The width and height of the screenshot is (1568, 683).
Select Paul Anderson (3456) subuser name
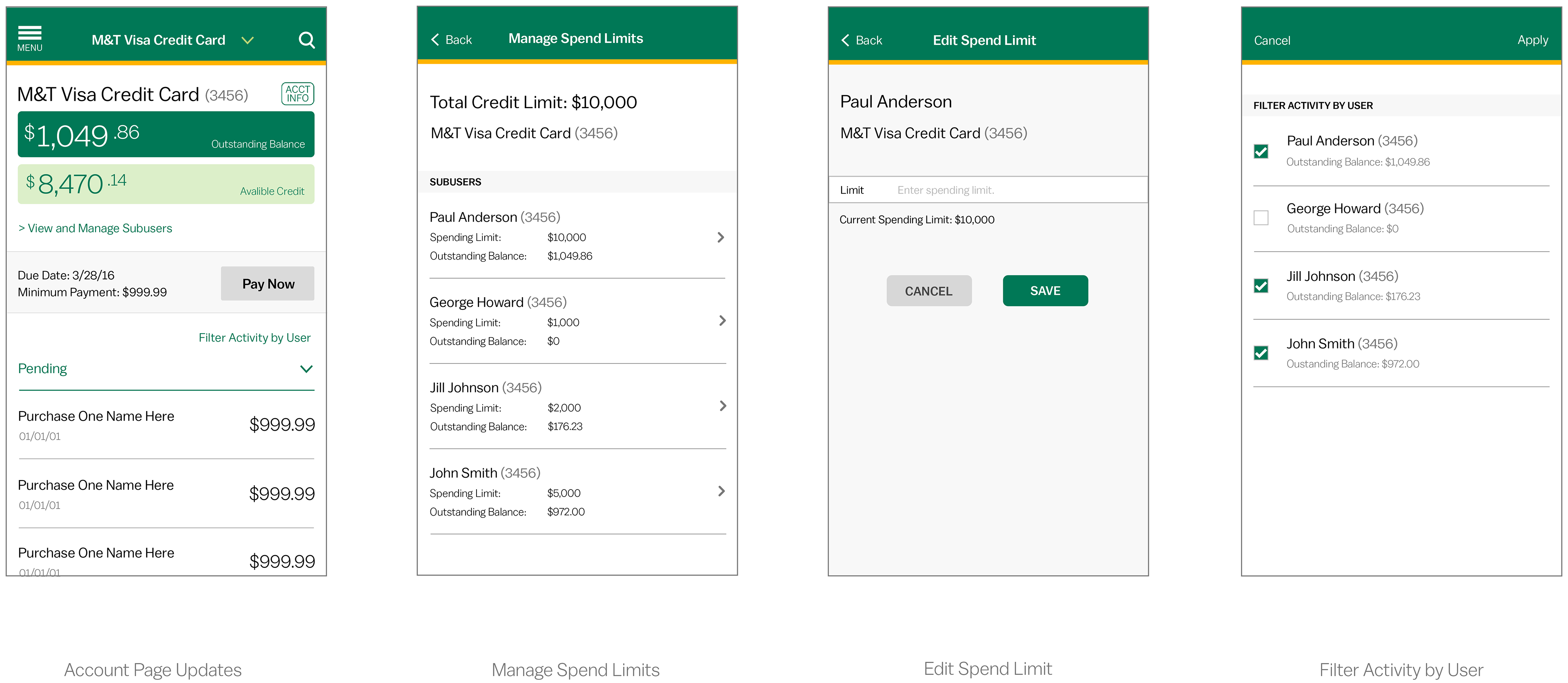[x=495, y=217]
